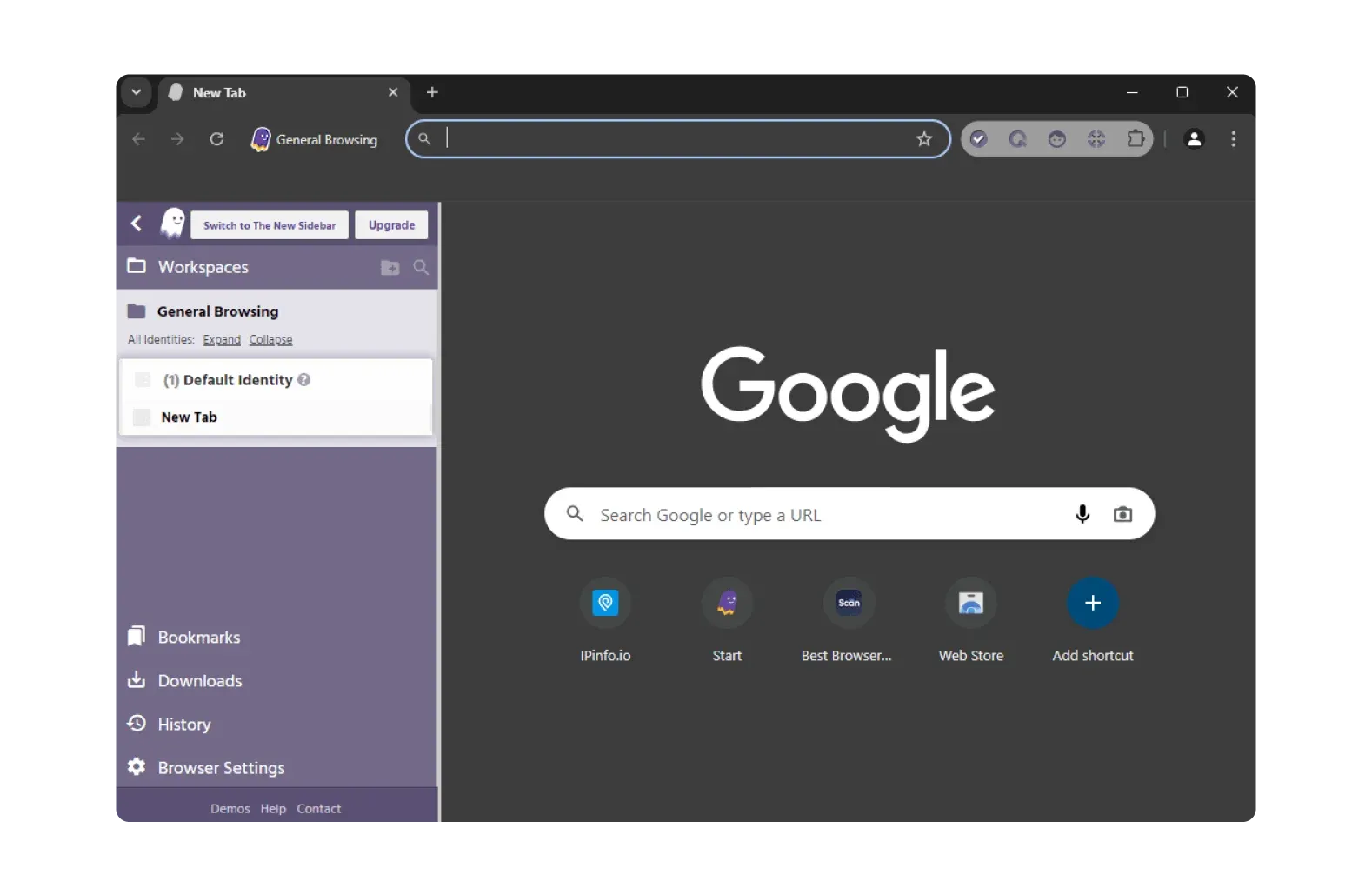Open a new tab with plus button
1372x895 pixels.
click(x=432, y=92)
